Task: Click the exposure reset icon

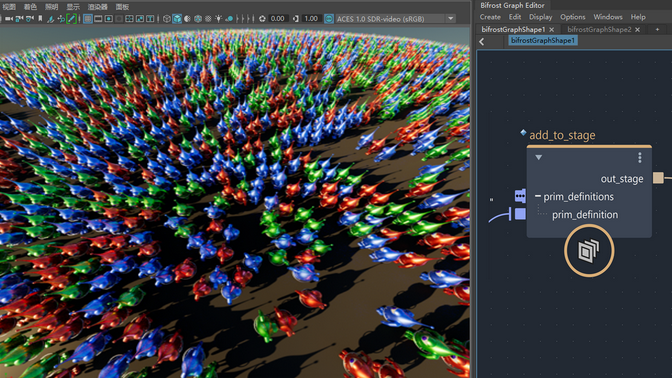Action: coord(262,19)
